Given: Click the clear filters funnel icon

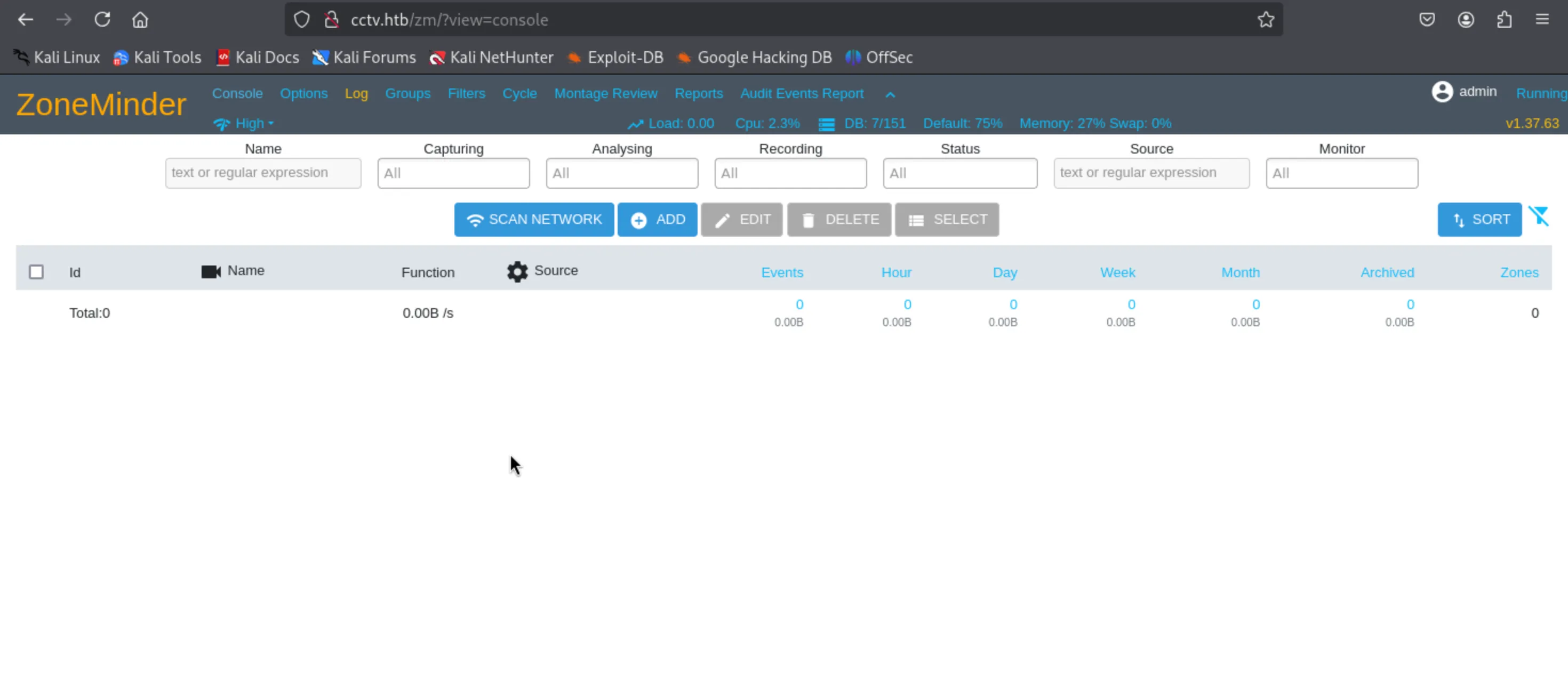Looking at the screenshot, I should point(1539,216).
